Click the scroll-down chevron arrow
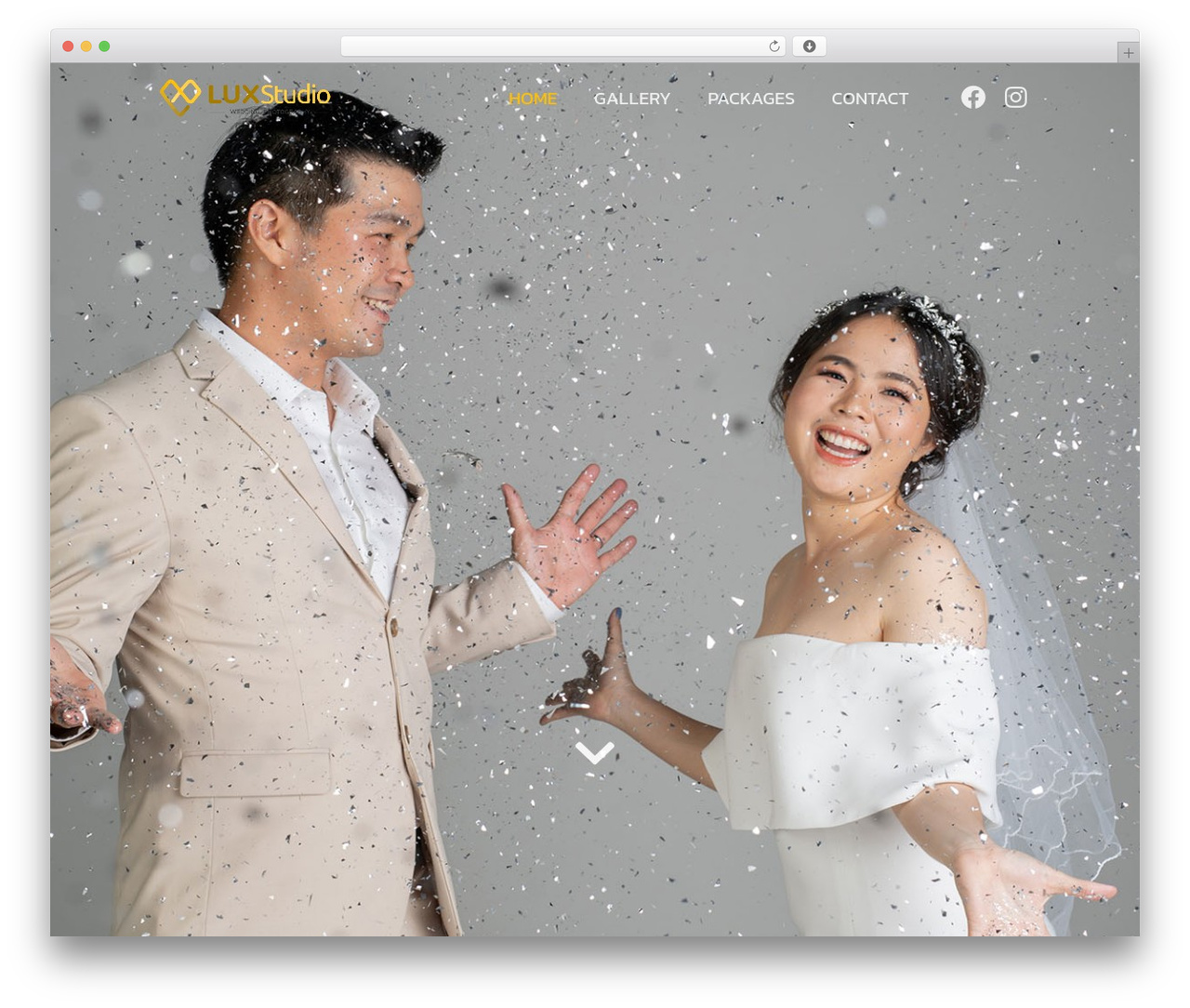 coord(594,752)
